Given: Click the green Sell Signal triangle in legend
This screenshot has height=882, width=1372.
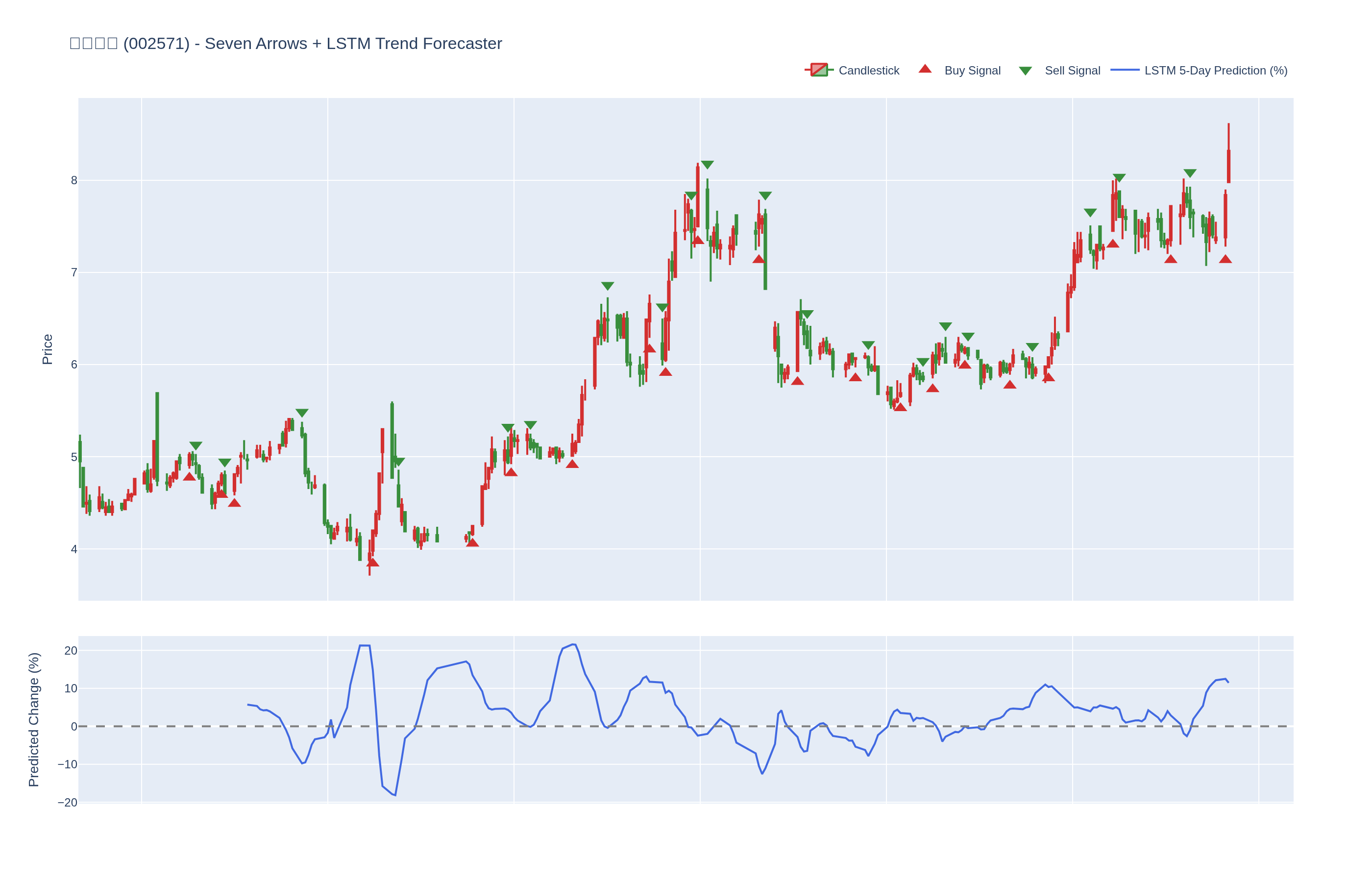Looking at the screenshot, I should coord(1025,71).
